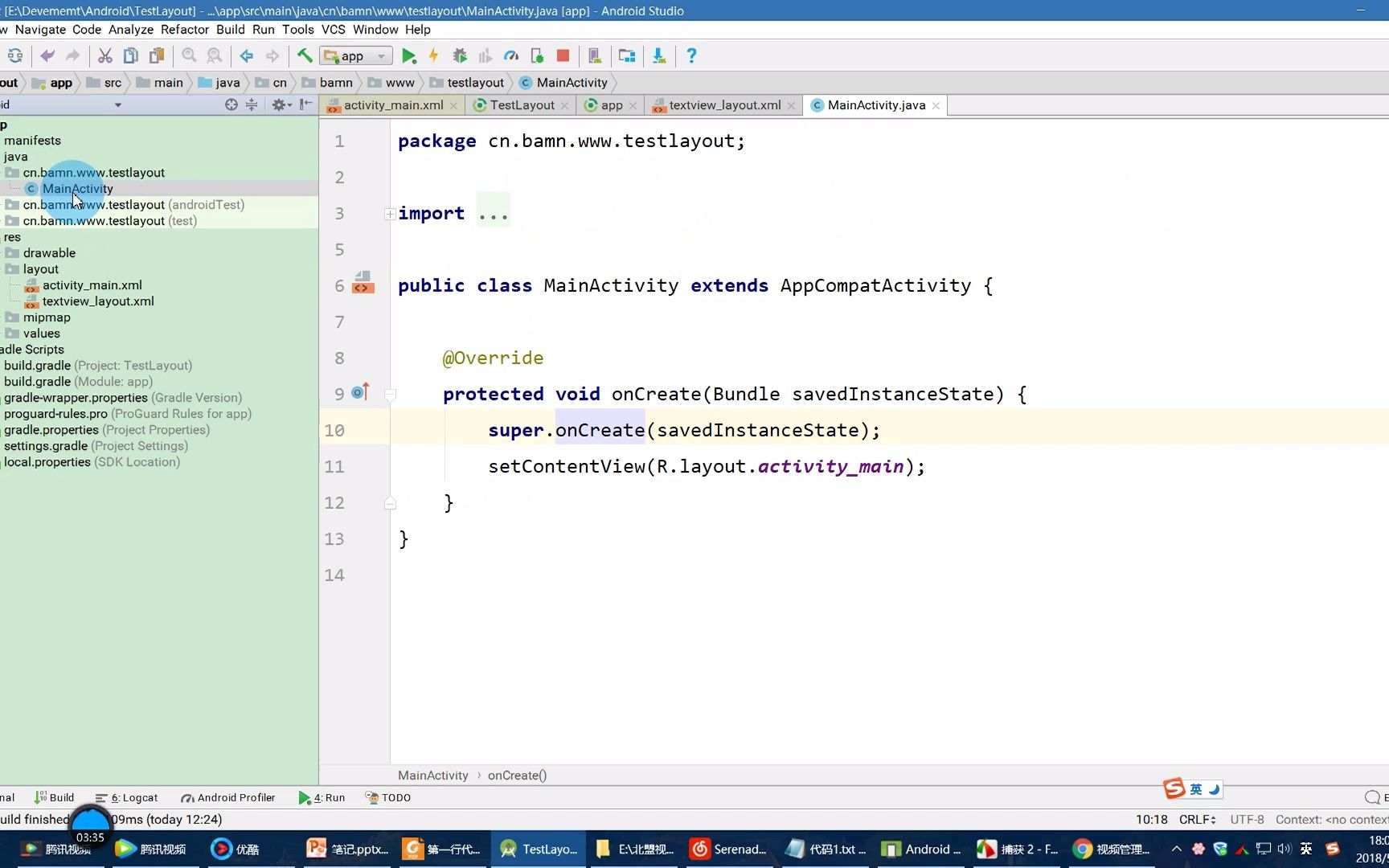Image resolution: width=1389 pixels, height=868 pixels.
Task: Click the Undo arrow icon
Action: pos(47,56)
